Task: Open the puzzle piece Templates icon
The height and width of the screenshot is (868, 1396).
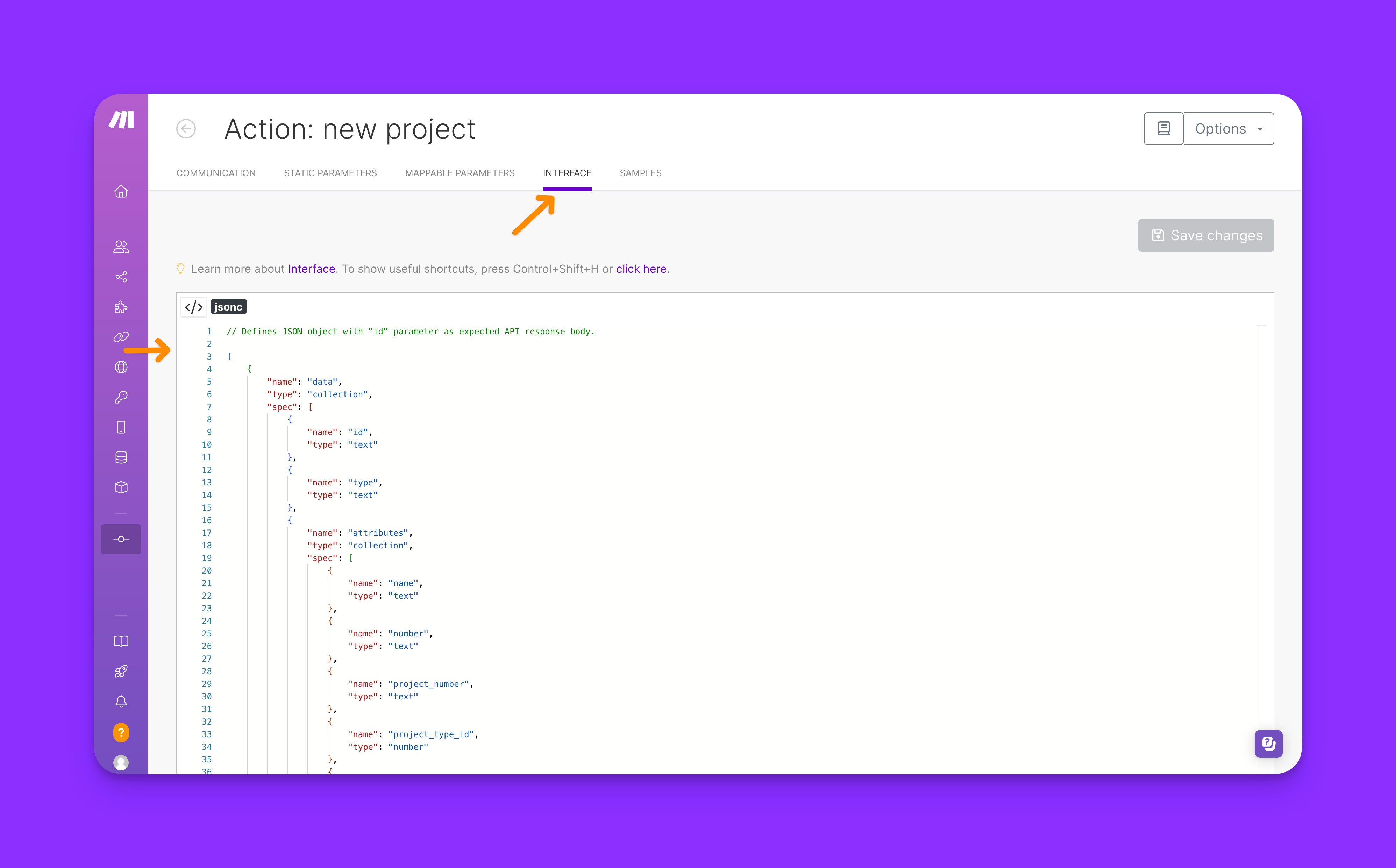Action: (121, 307)
